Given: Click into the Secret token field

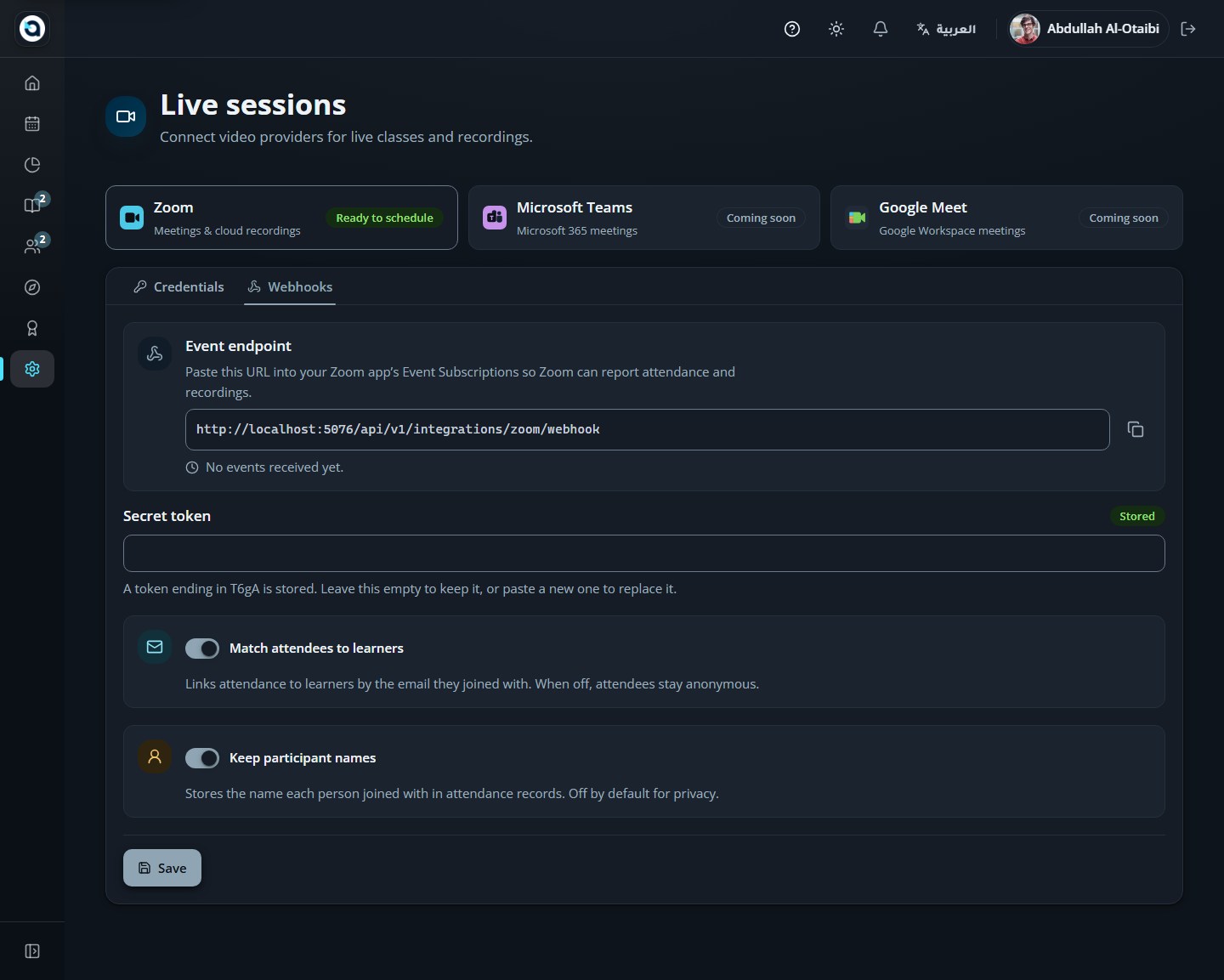Looking at the screenshot, I should coord(644,553).
